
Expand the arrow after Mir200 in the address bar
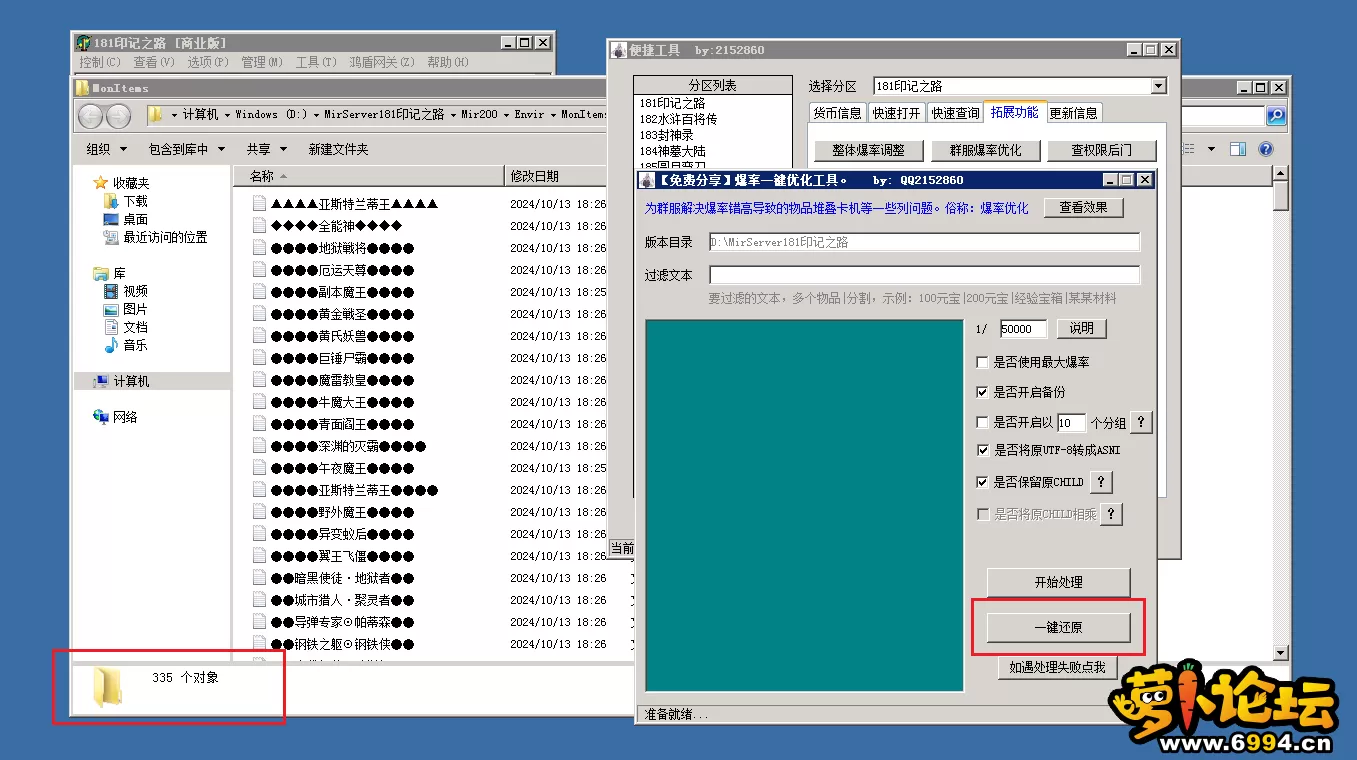click(x=506, y=115)
